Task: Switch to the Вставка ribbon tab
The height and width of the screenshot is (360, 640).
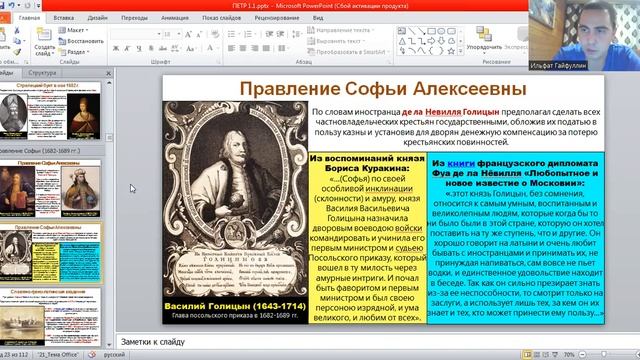Action: click(x=64, y=18)
